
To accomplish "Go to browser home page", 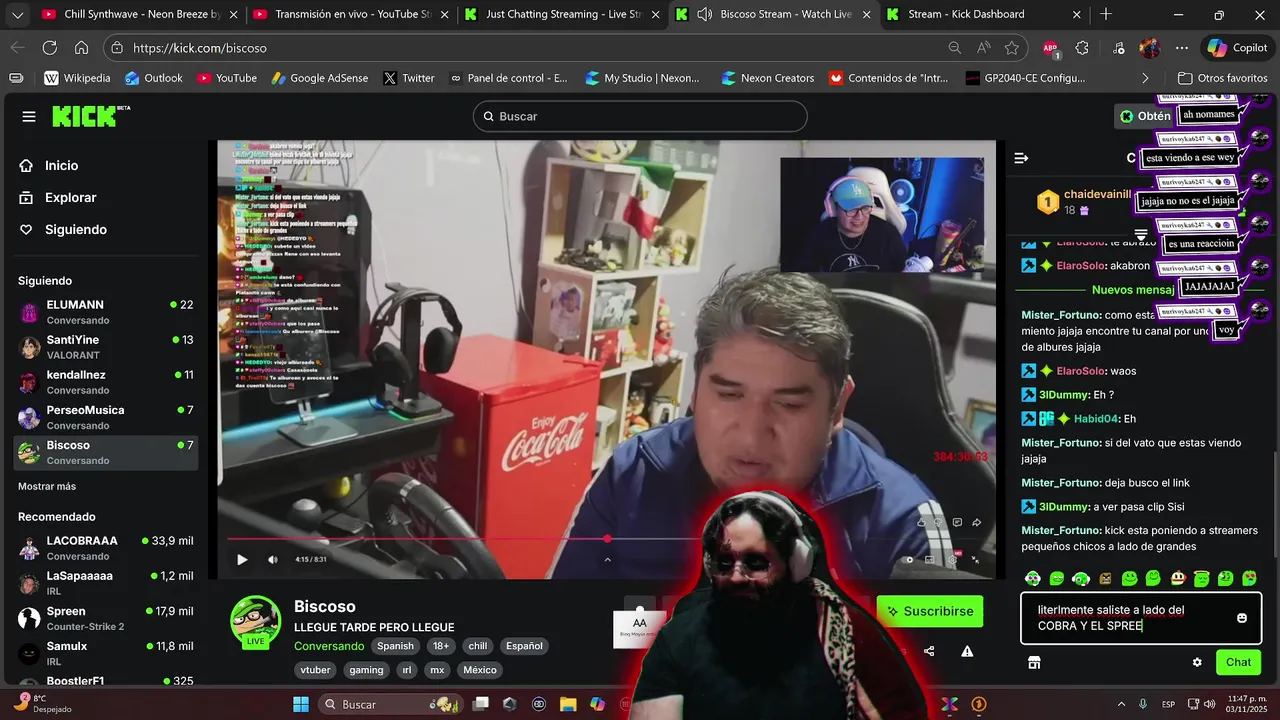I will pyautogui.click(x=82, y=47).
